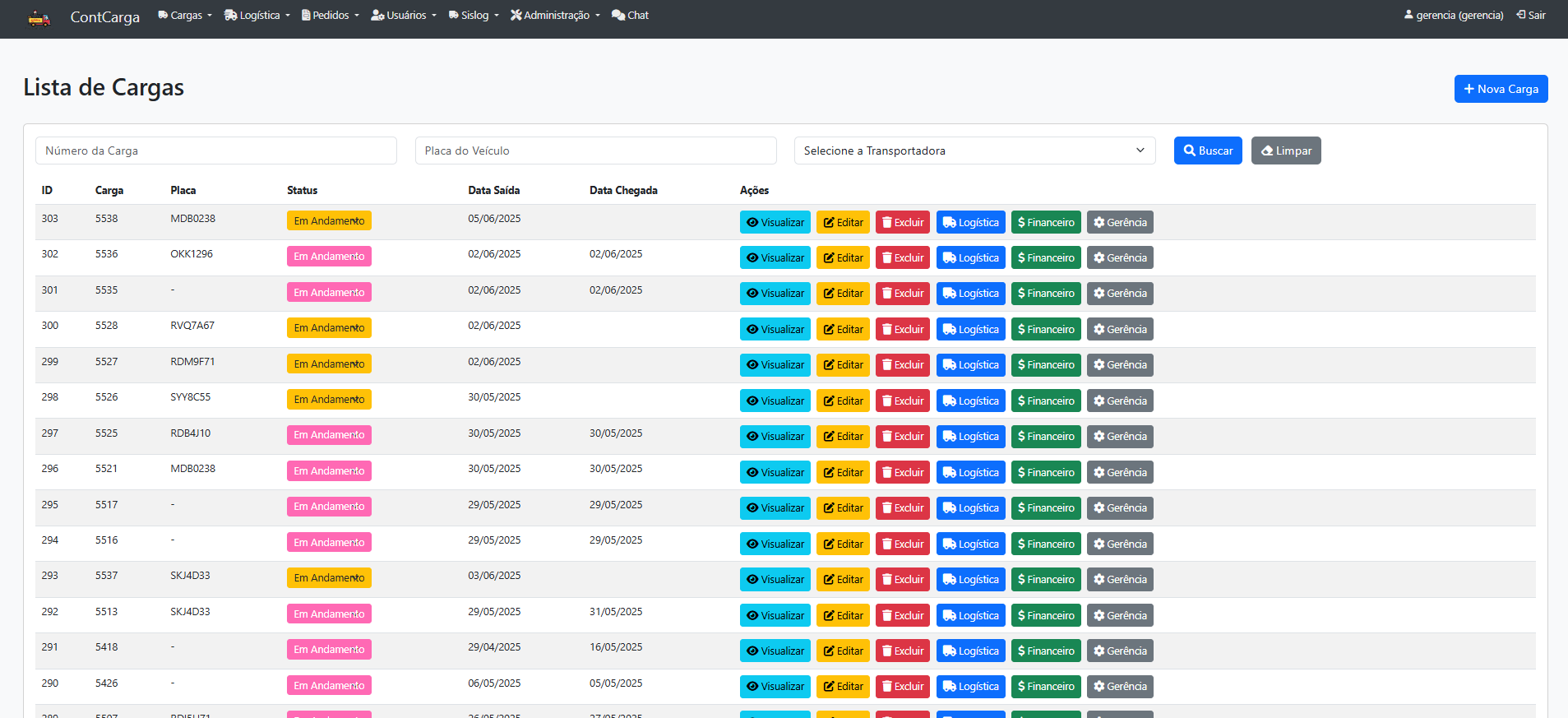1568x718 pixels.
Task: Open the Usuários menu
Action: (x=403, y=16)
